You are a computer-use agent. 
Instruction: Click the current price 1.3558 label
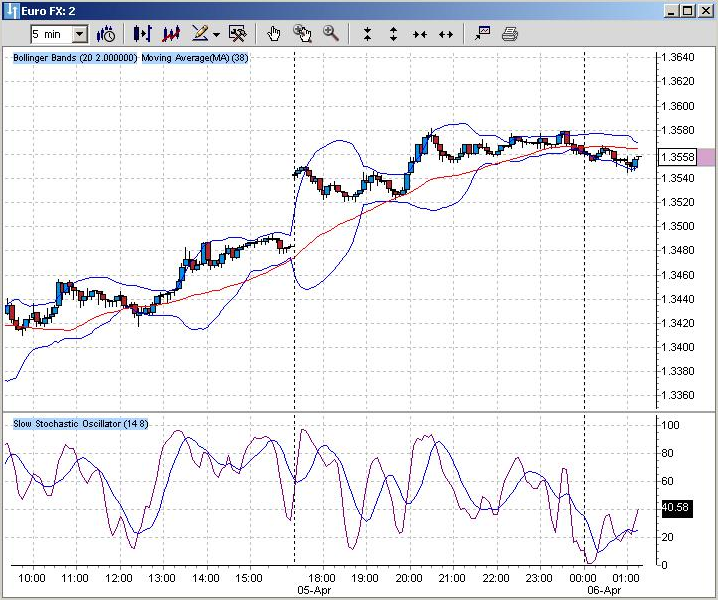click(678, 157)
